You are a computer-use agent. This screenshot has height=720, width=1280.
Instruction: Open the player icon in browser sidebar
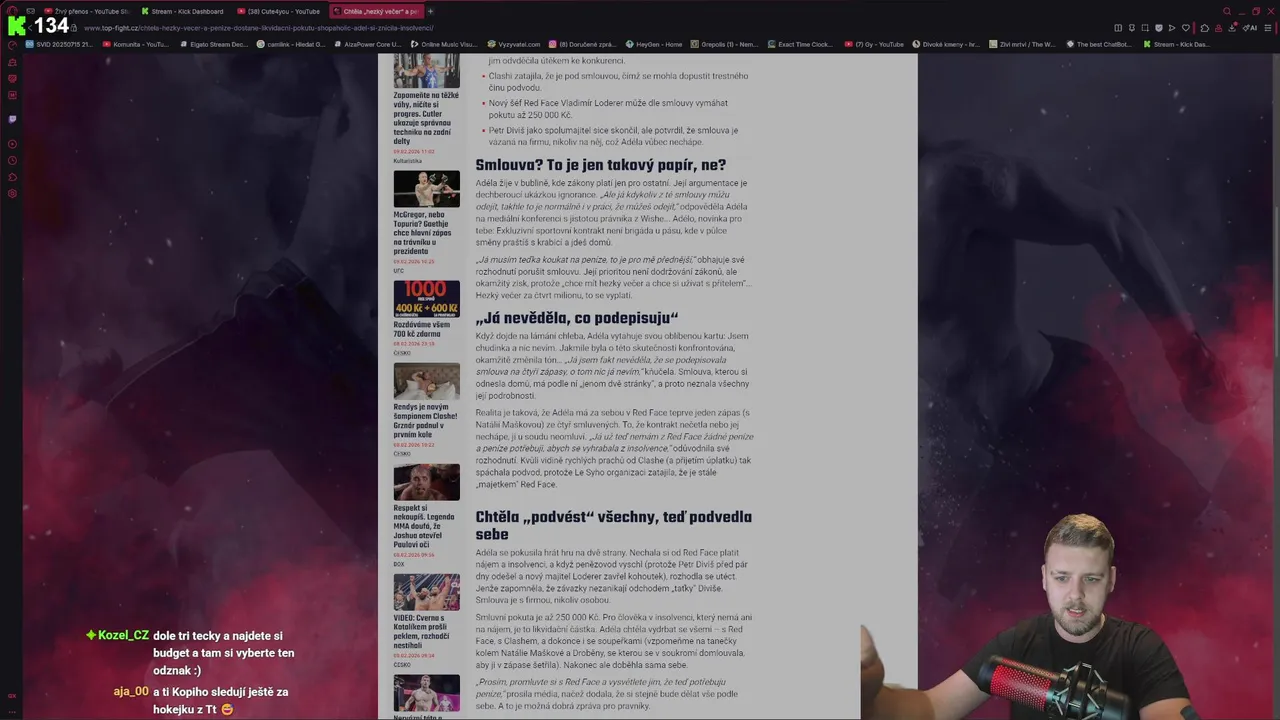click(12, 144)
